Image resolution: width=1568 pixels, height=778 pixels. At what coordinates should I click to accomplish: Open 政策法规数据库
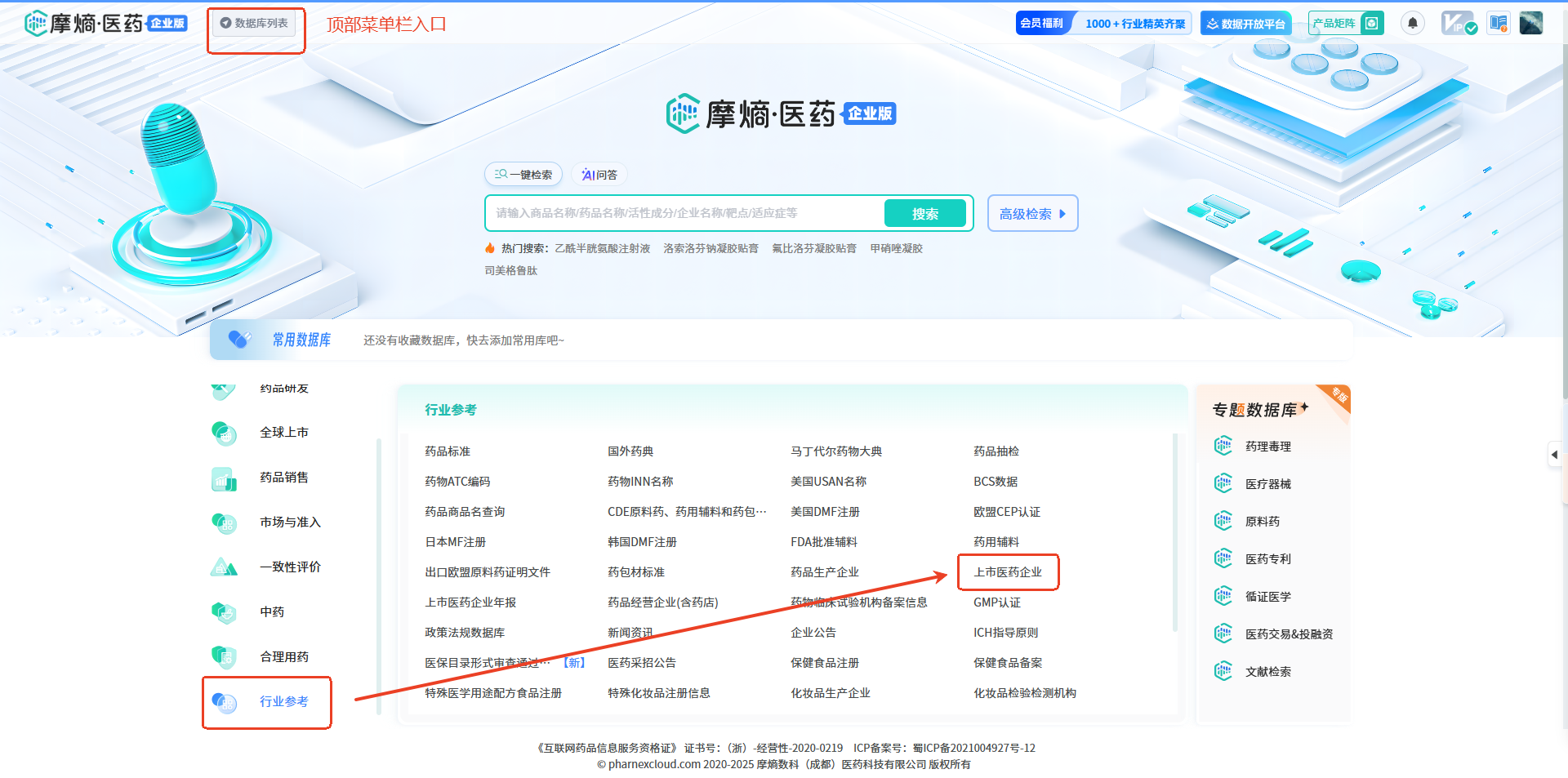pos(465,633)
